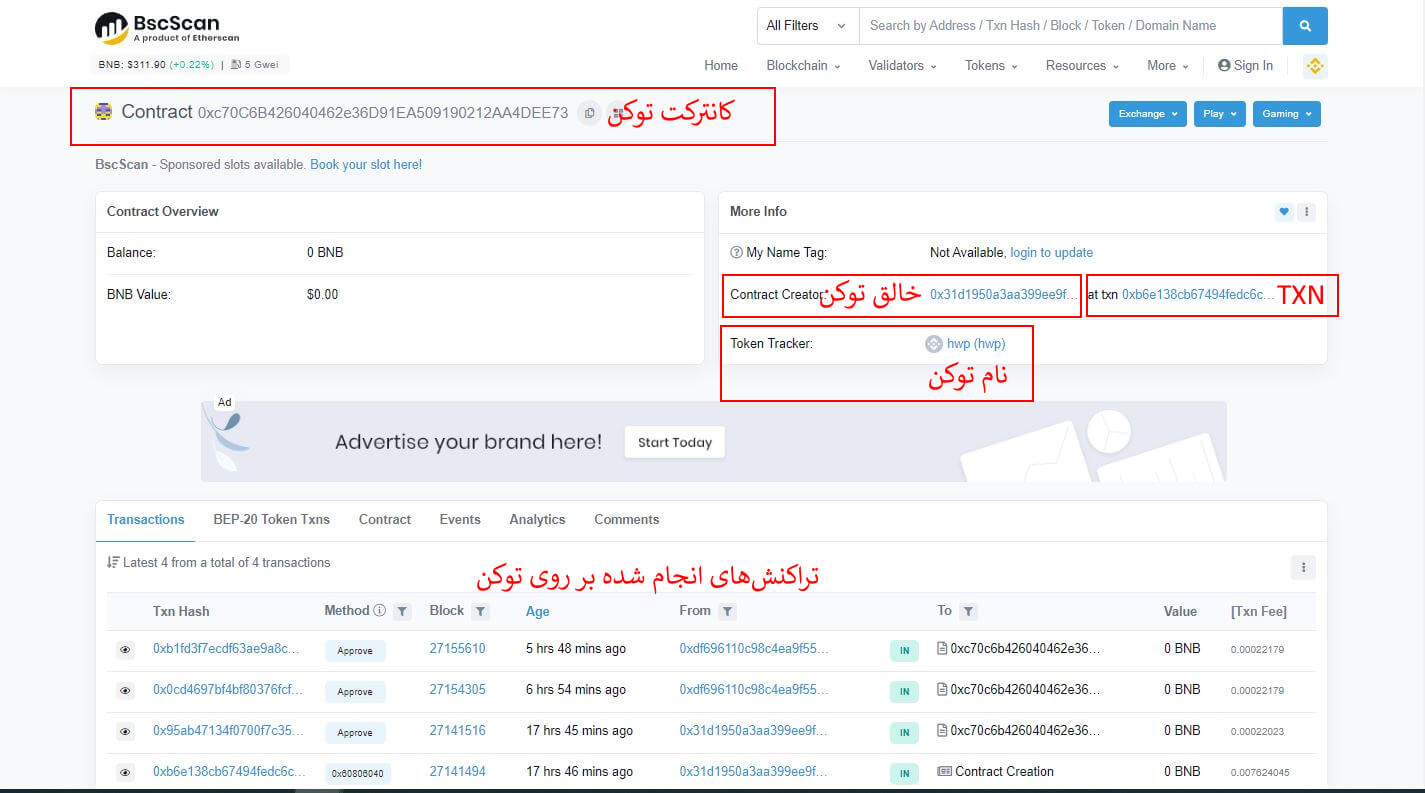
Task: Switch to the Contract tab
Action: coord(385,520)
